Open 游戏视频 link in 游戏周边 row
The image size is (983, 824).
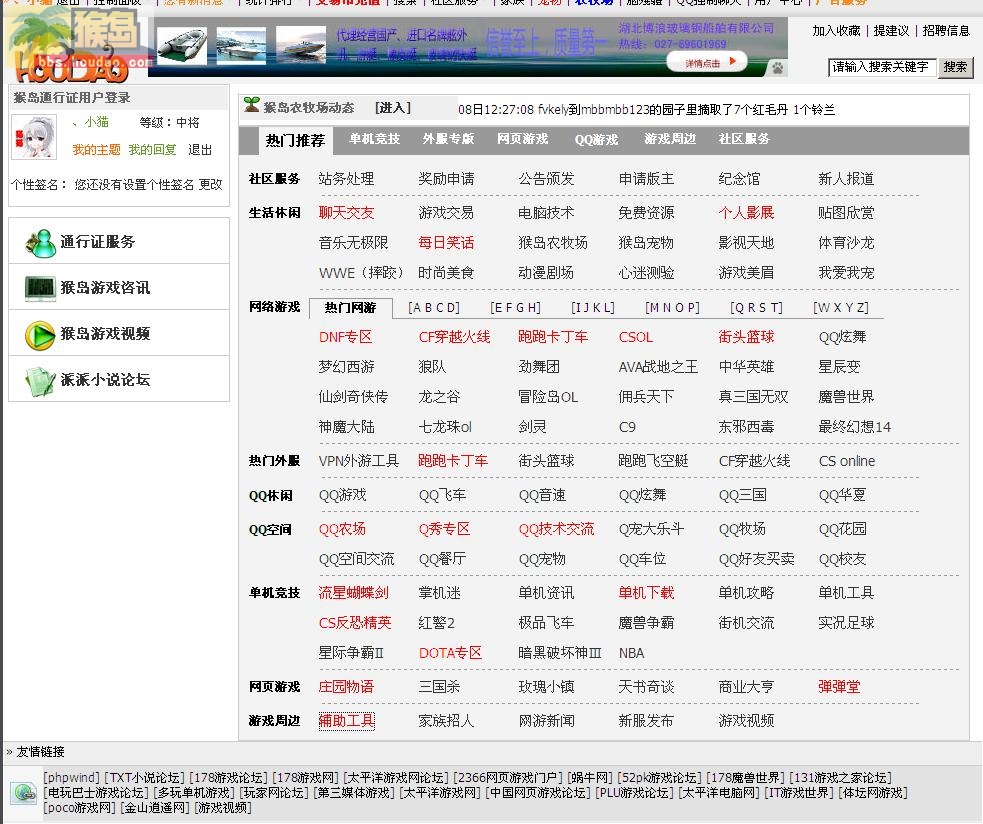(x=746, y=721)
